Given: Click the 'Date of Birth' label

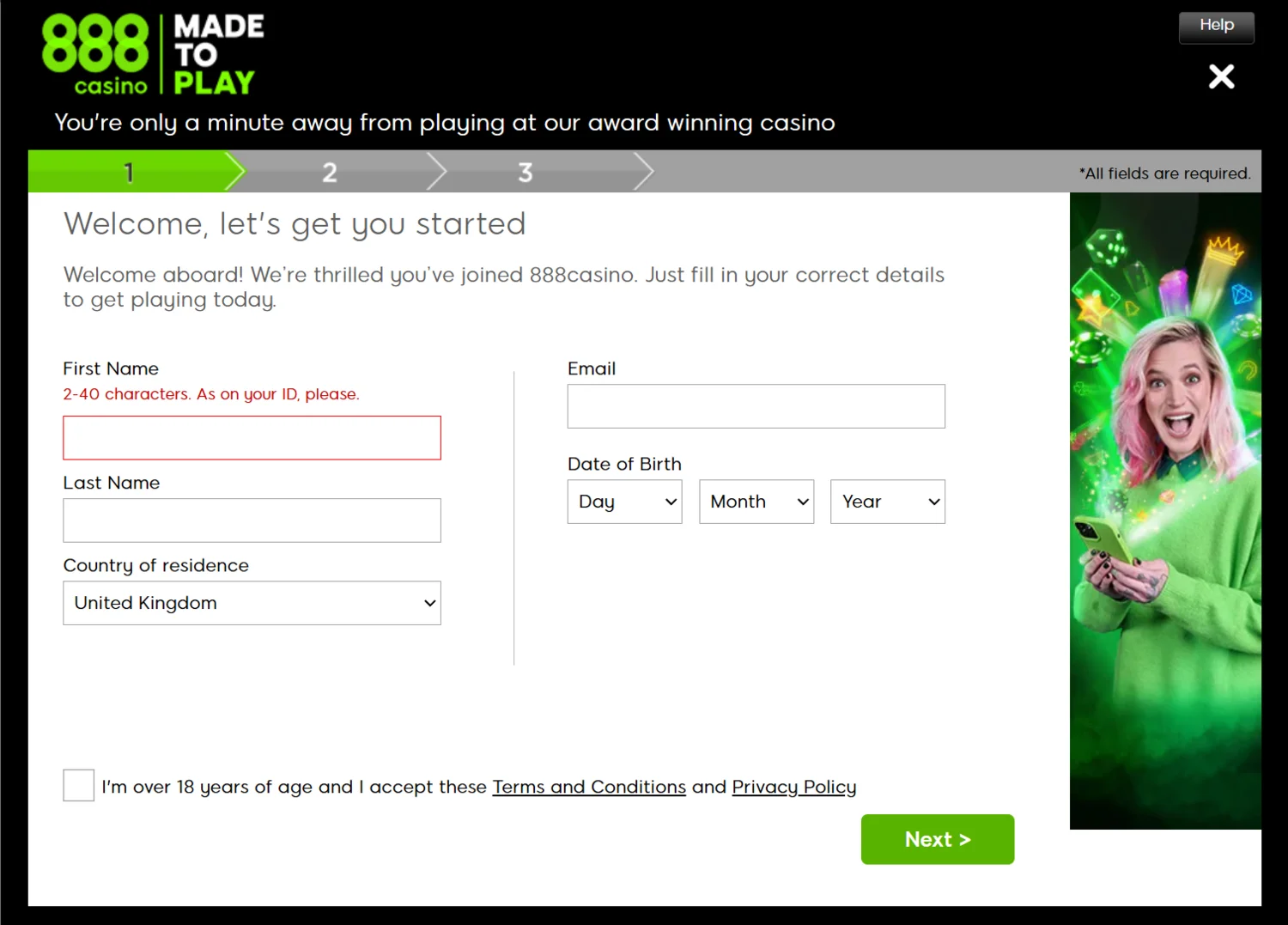Looking at the screenshot, I should pos(624,464).
